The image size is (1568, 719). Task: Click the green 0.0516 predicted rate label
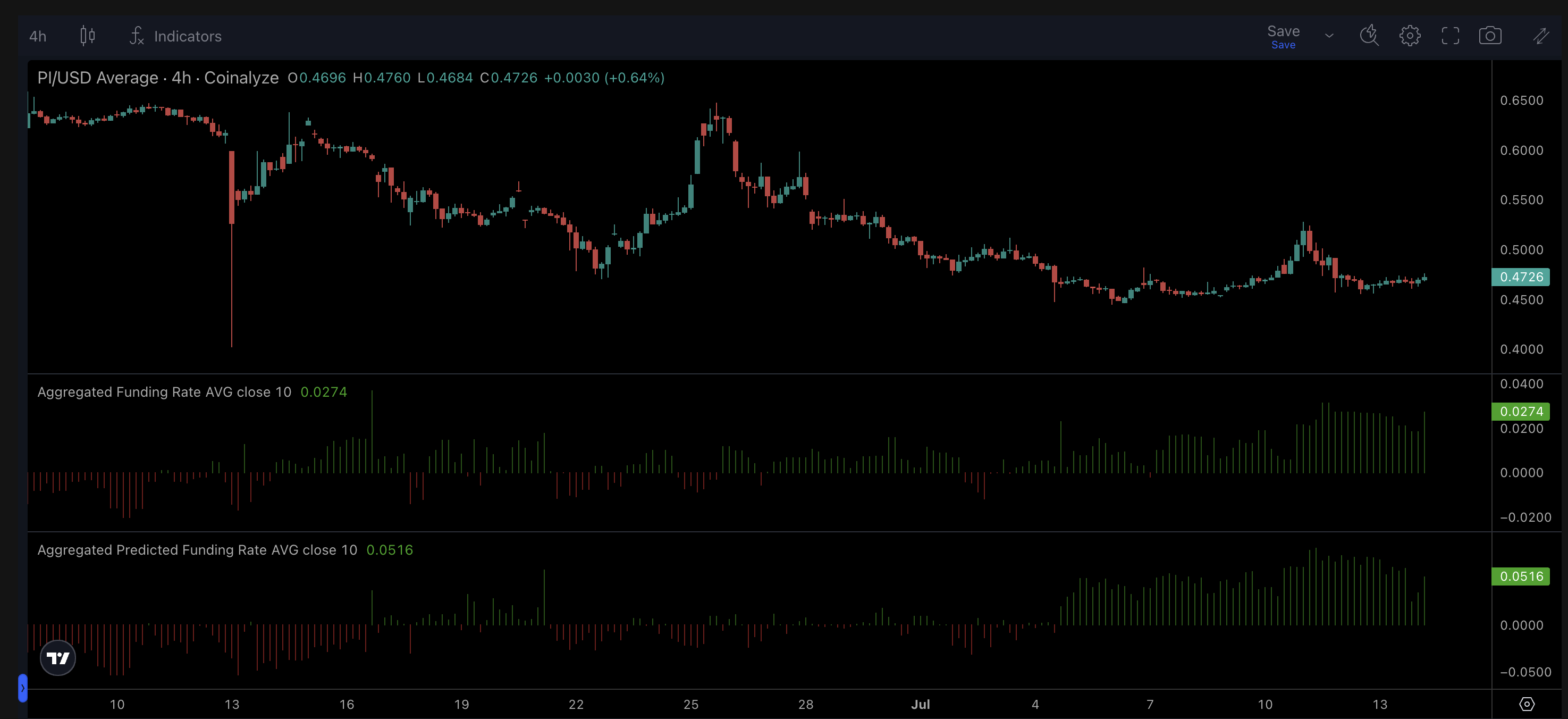[1520, 576]
